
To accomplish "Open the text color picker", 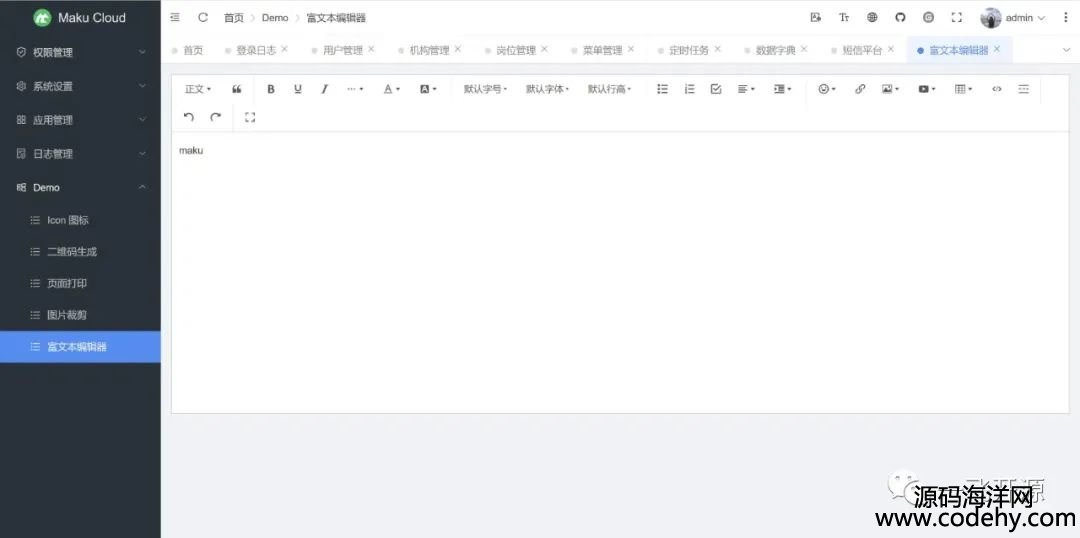I will coord(391,89).
